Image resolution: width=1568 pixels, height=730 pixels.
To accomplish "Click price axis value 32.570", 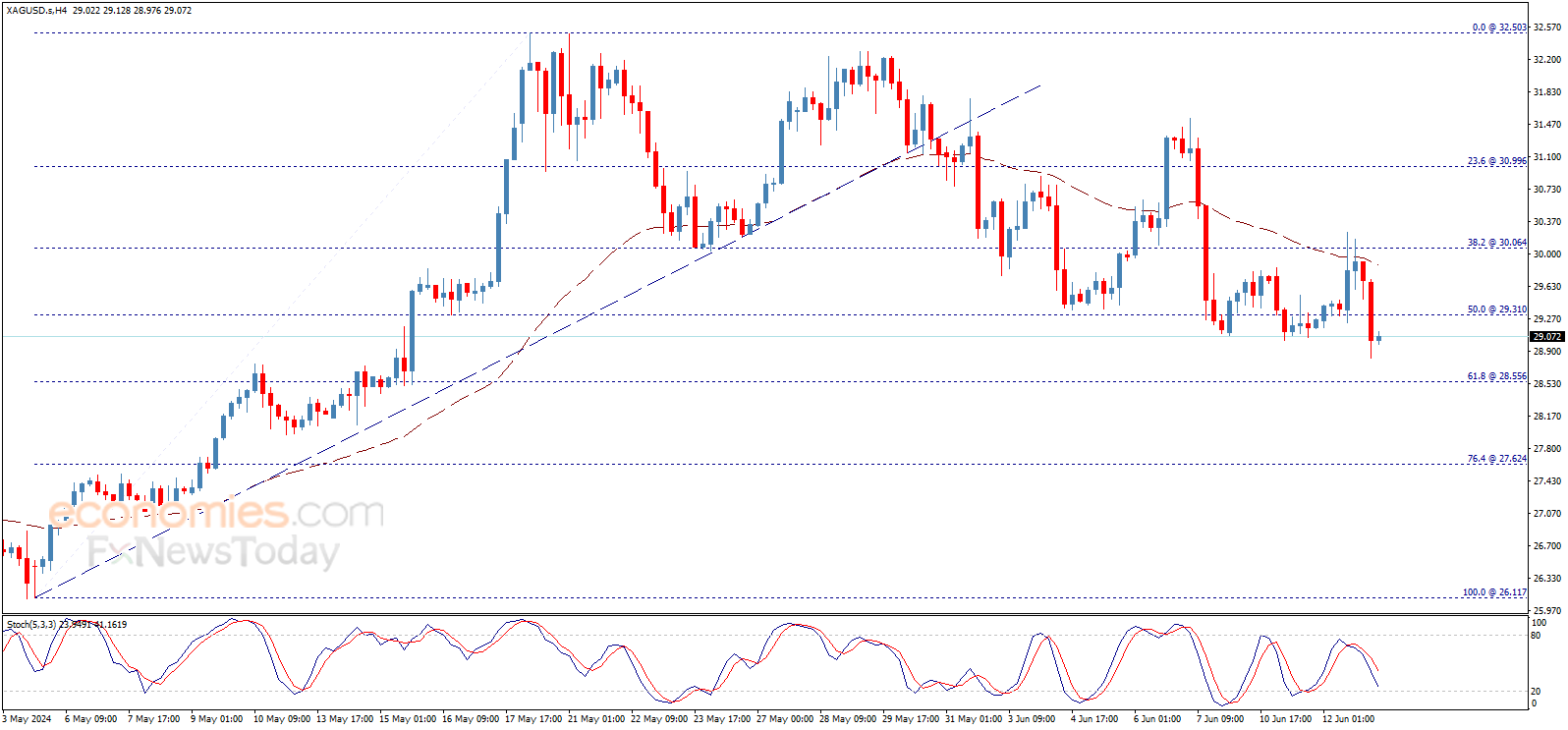I will (1547, 28).
